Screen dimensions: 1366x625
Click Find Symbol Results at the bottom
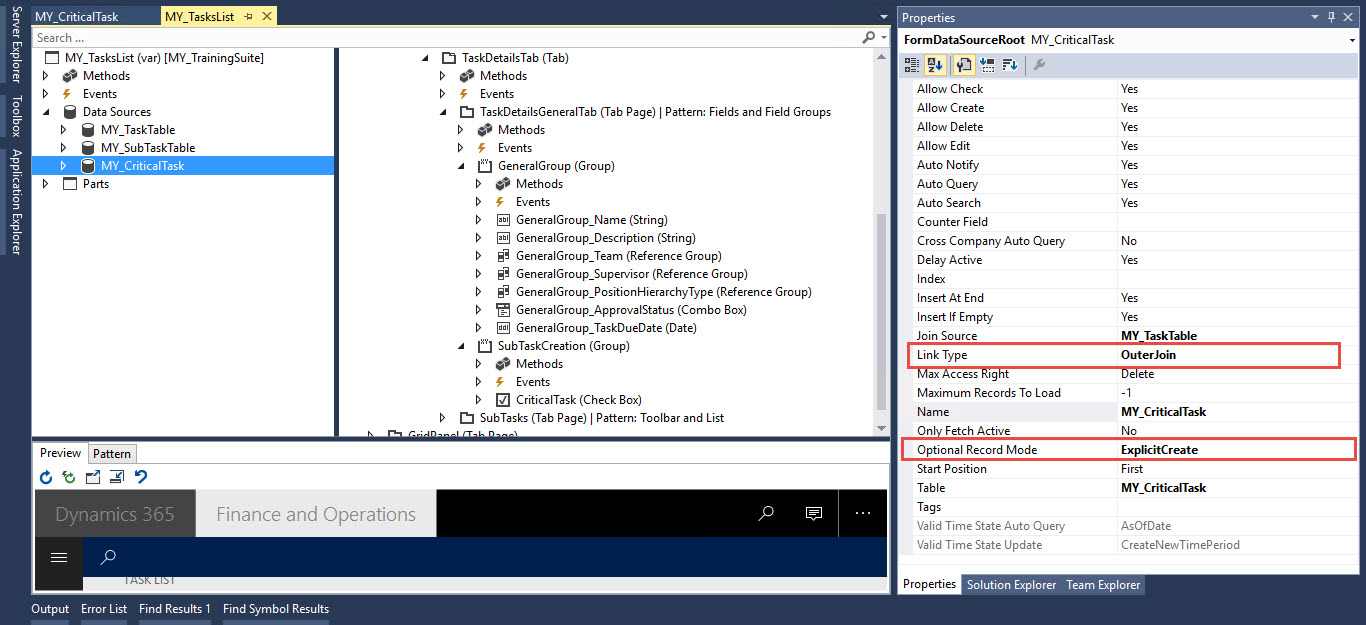click(x=276, y=608)
